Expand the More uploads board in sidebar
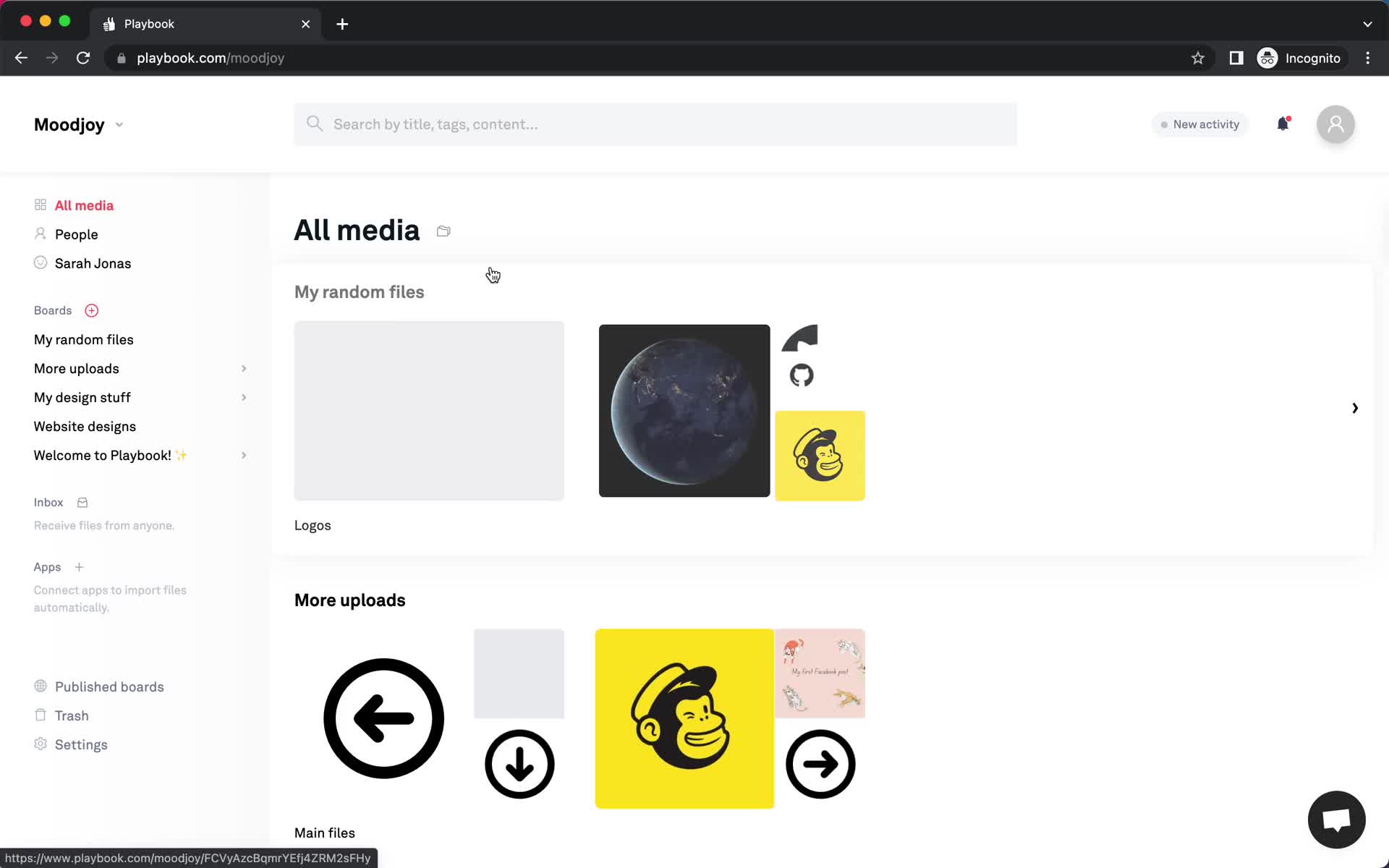Screen dimensions: 1389x868 click(243, 368)
